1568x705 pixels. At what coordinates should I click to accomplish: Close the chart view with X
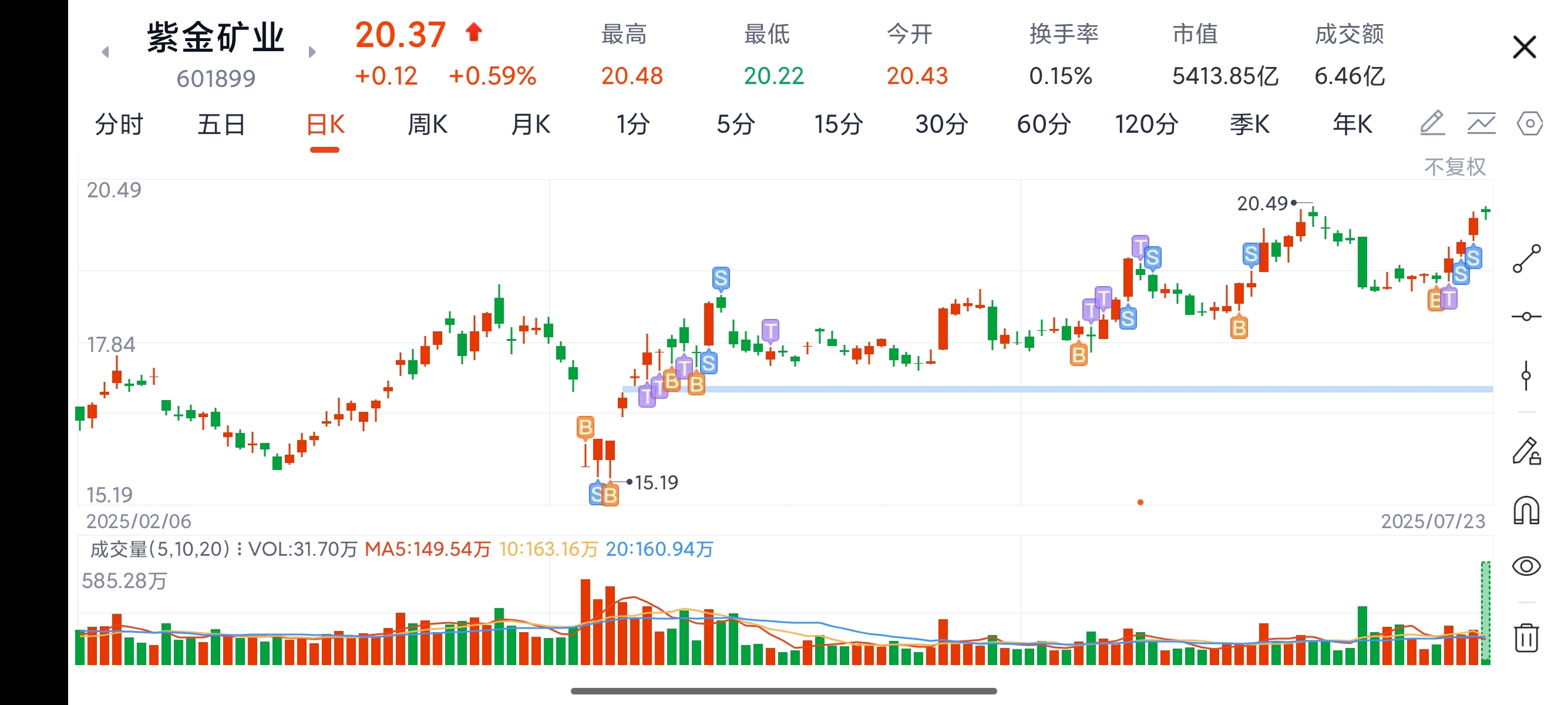[x=1524, y=47]
